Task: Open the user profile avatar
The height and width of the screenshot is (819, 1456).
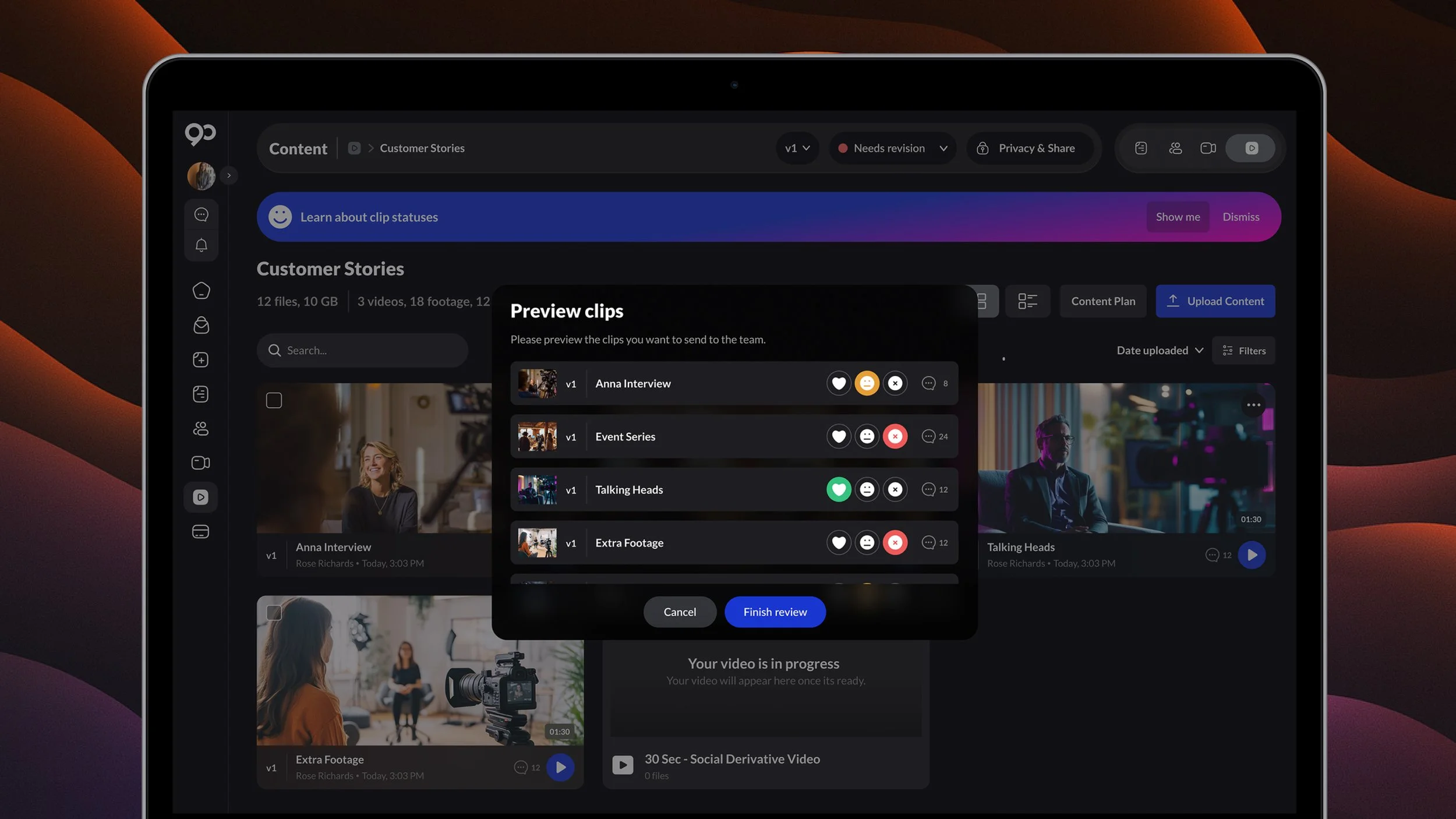Action: [201, 175]
